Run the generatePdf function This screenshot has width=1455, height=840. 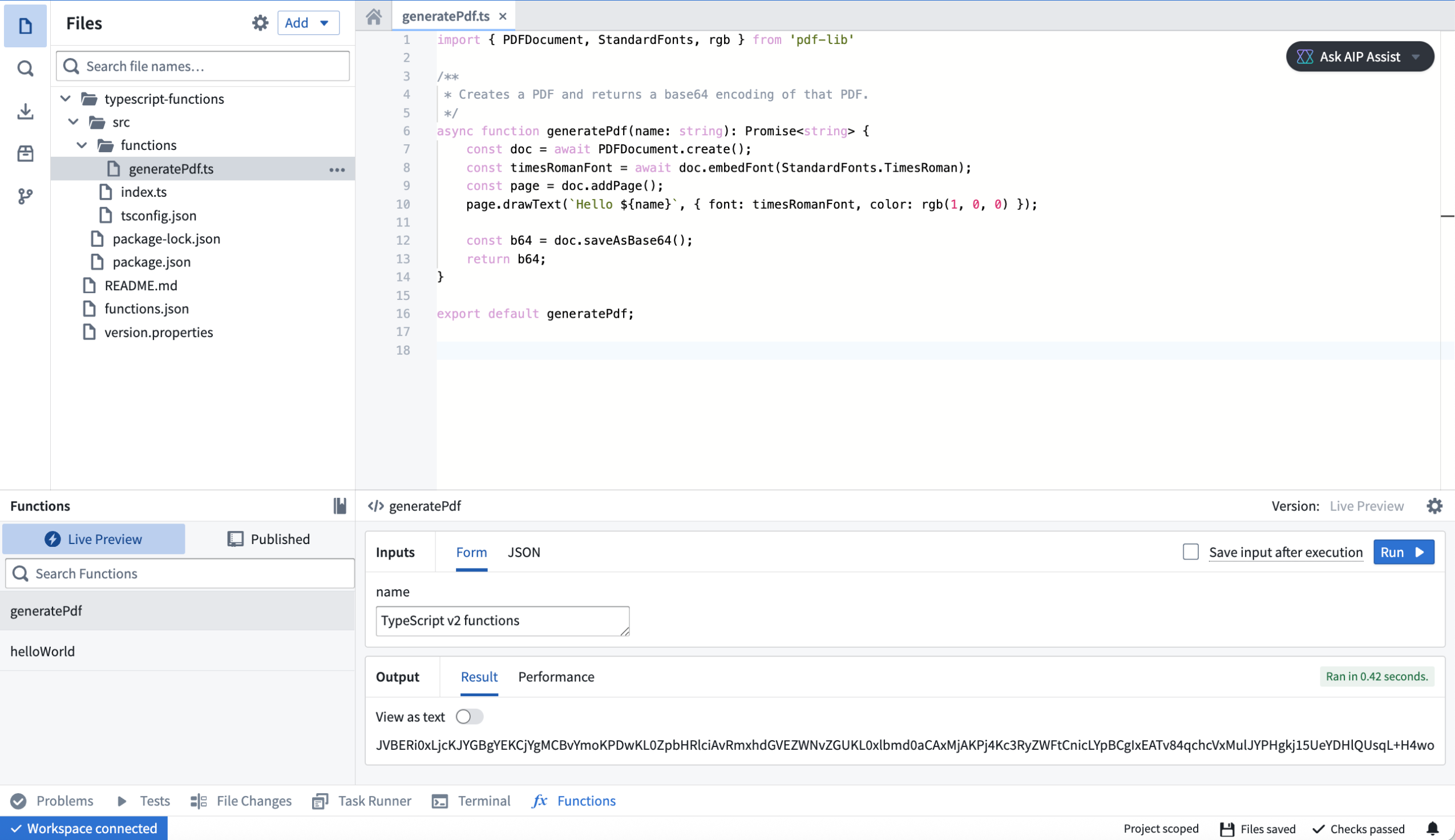pyautogui.click(x=1403, y=552)
